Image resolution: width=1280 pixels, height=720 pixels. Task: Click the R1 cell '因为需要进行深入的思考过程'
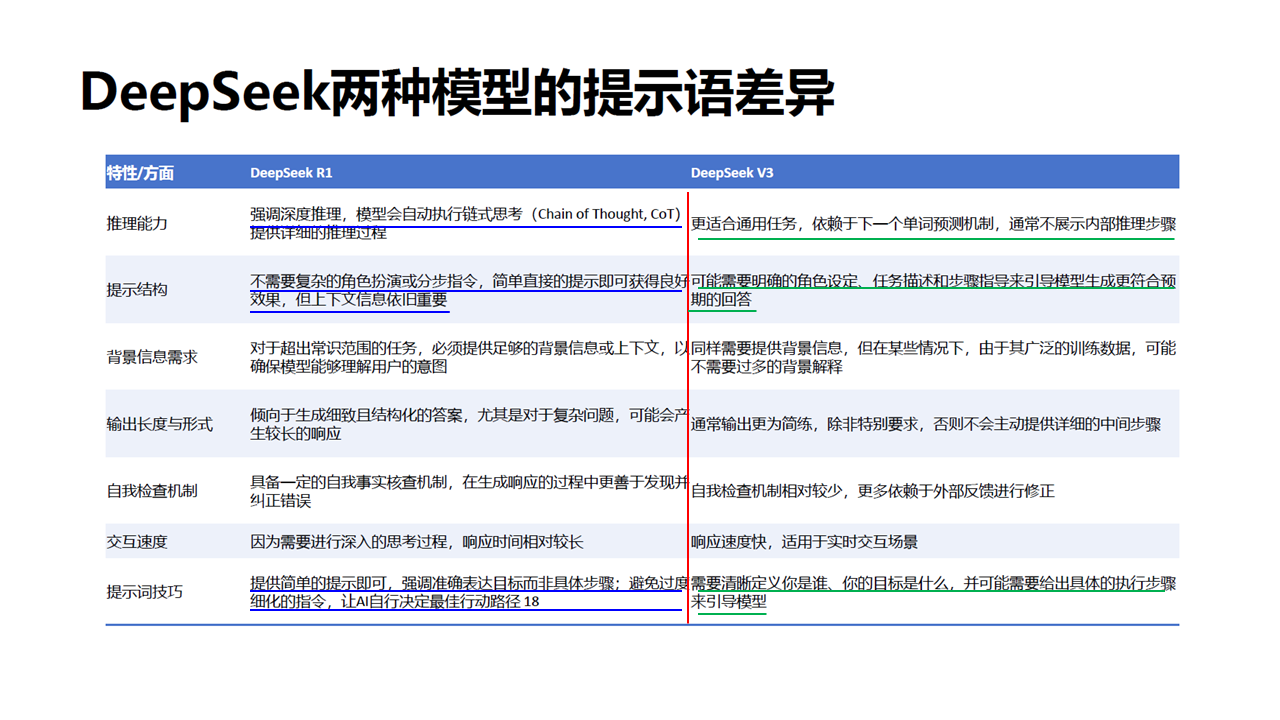point(416,542)
